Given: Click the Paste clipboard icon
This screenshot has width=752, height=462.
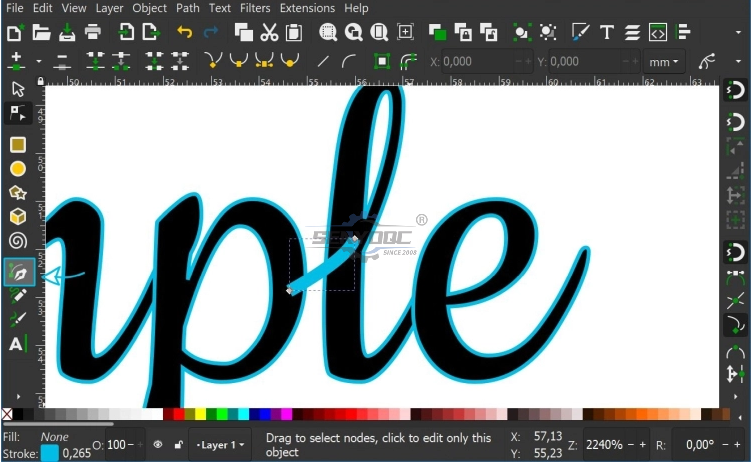Looking at the screenshot, I should [x=294, y=32].
